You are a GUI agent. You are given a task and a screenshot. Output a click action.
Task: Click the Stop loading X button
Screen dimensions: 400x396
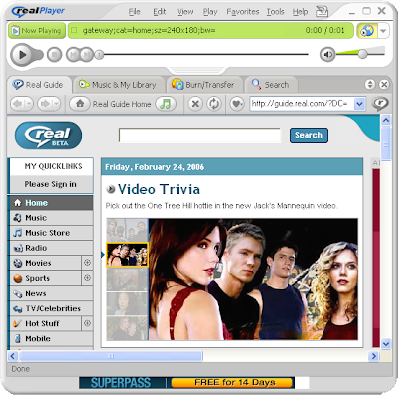tap(195, 104)
